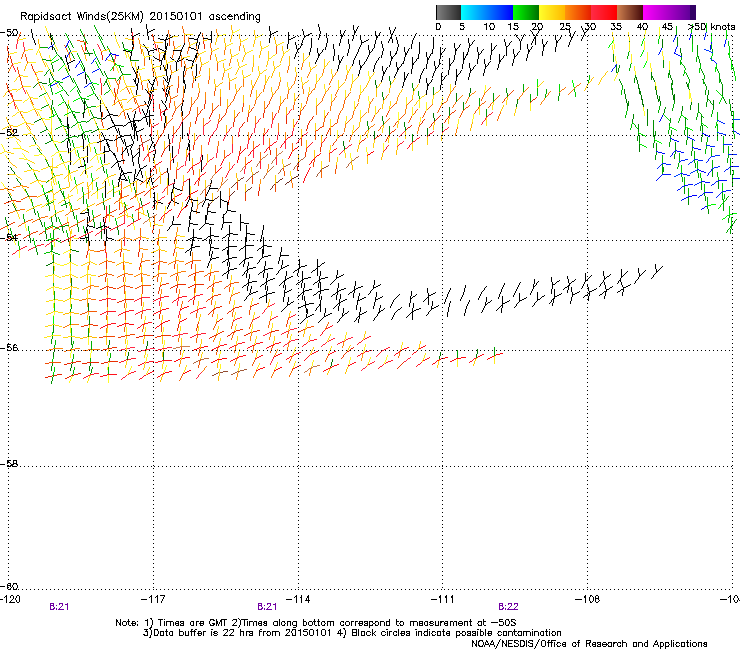Image resolution: width=740 pixels, height=650 pixels.
Task: Click the '-52' latitude axis label
Action: click(x=9, y=133)
